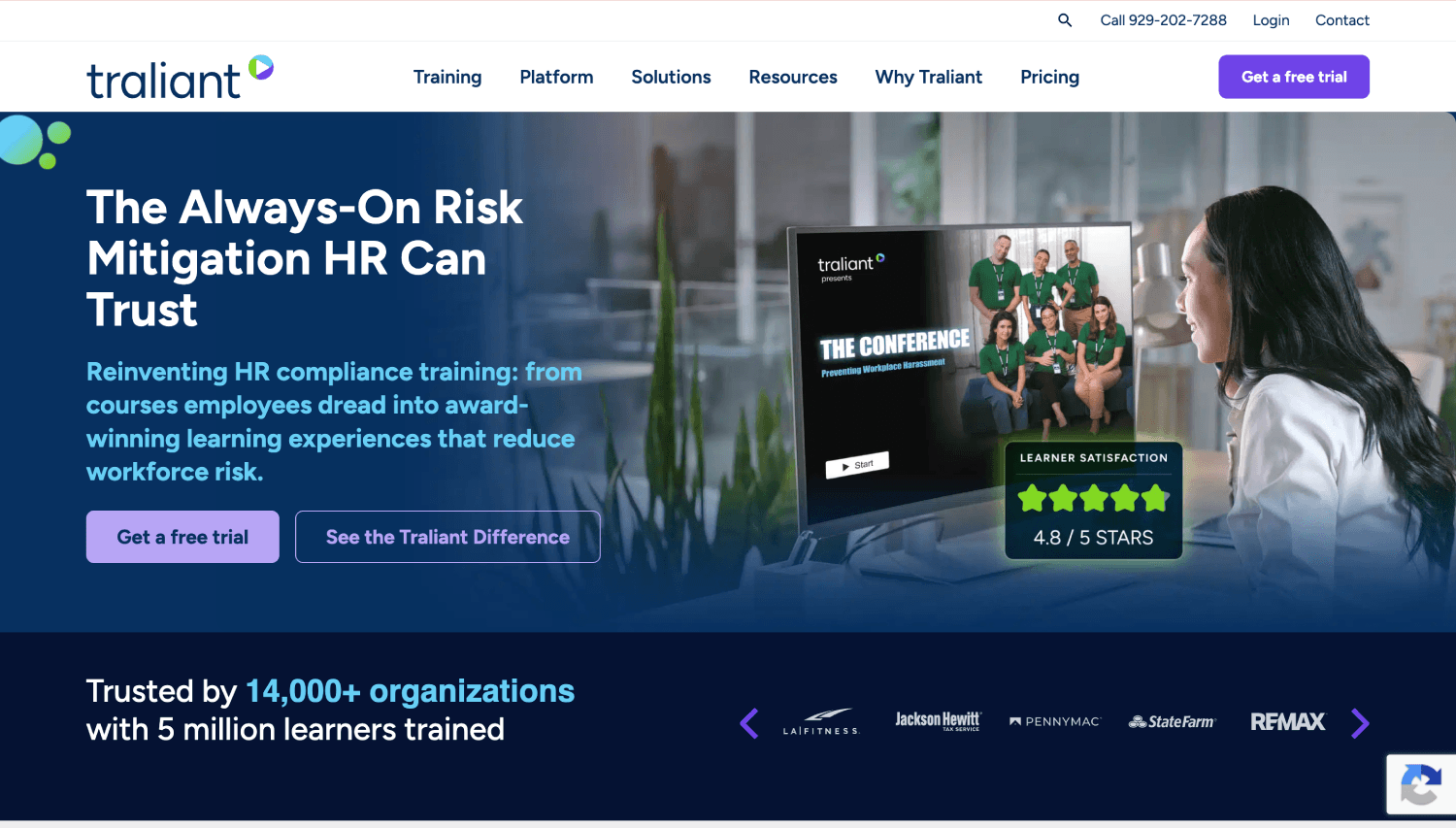Go to the Traliant logo homepage
1456x828 pixels.
[x=181, y=78]
